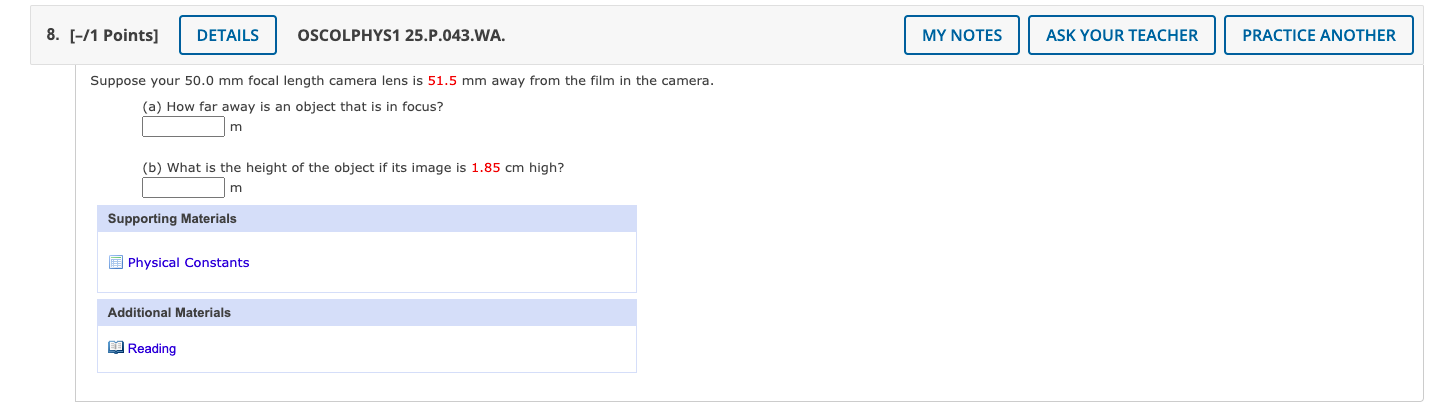Click the "8. [-/1 Points]" label

click(x=102, y=35)
